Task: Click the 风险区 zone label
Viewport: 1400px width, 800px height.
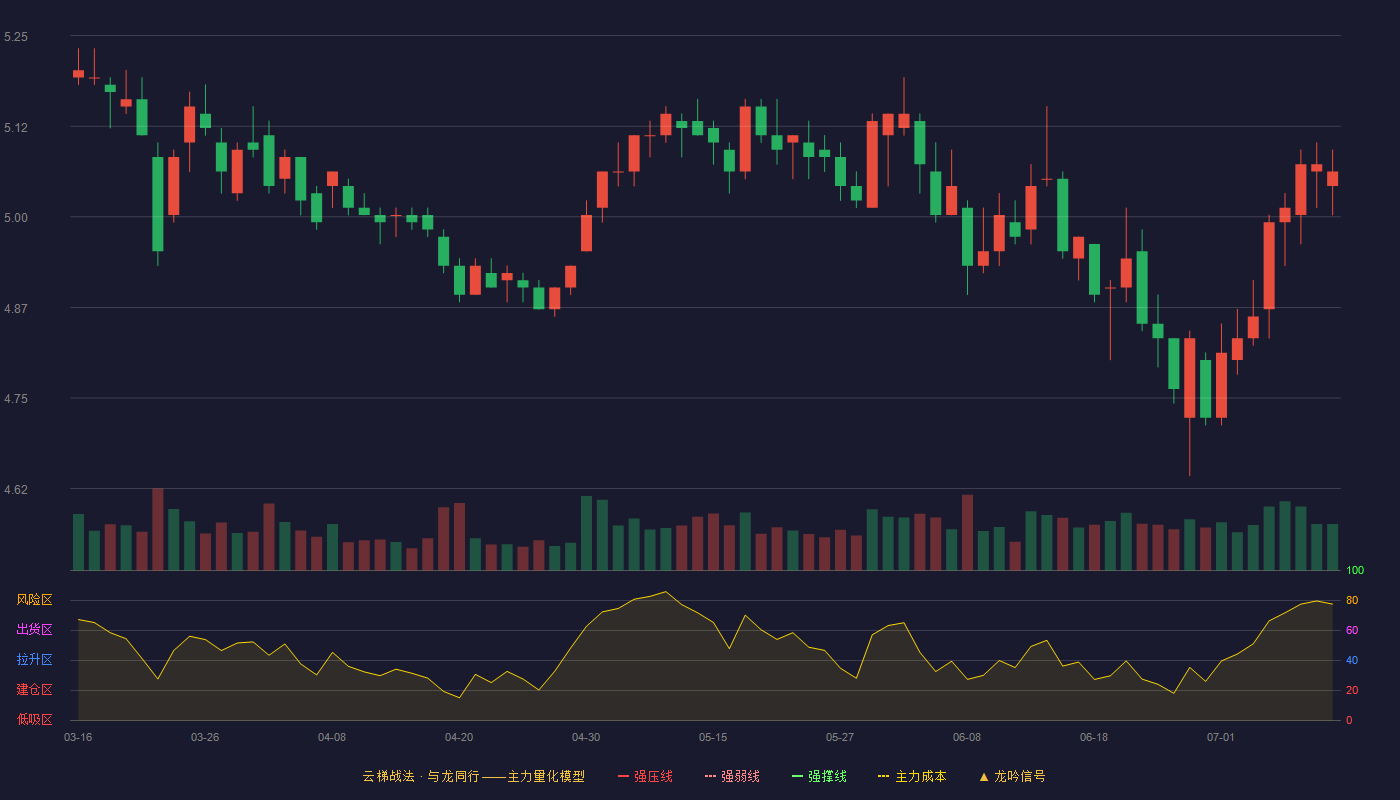Action: pyautogui.click(x=34, y=600)
